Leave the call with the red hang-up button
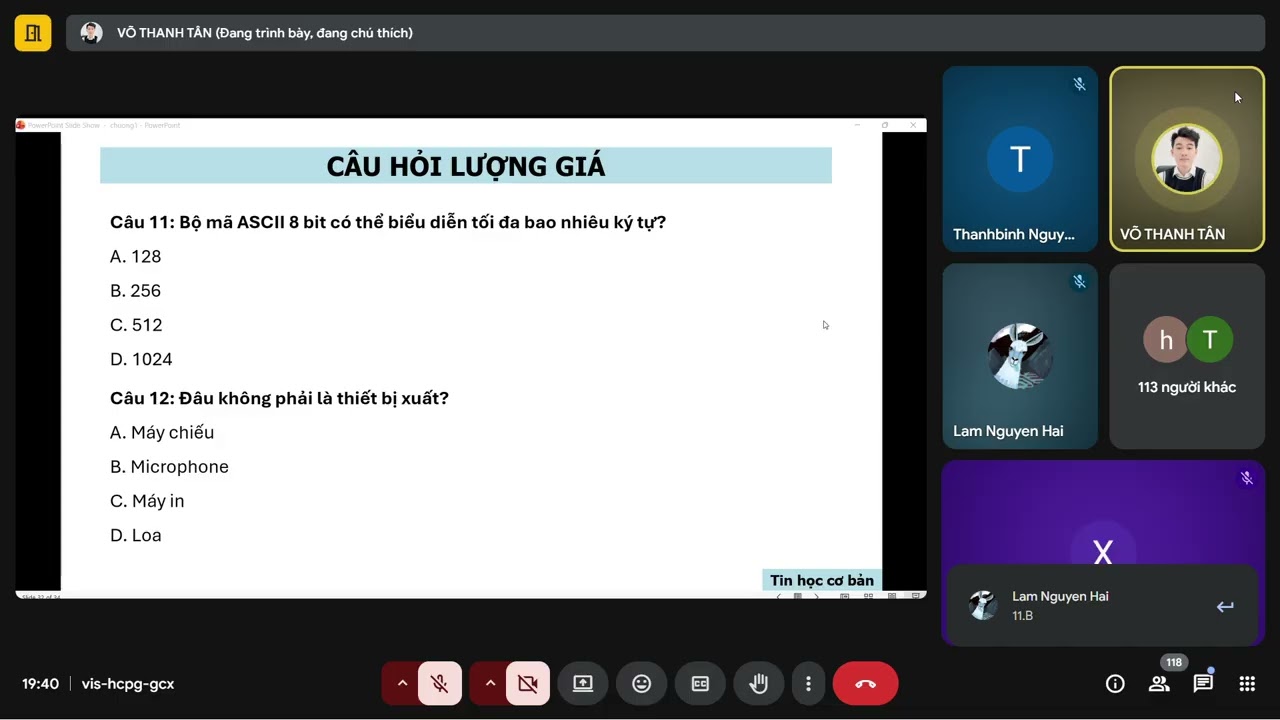 click(866, 684)
